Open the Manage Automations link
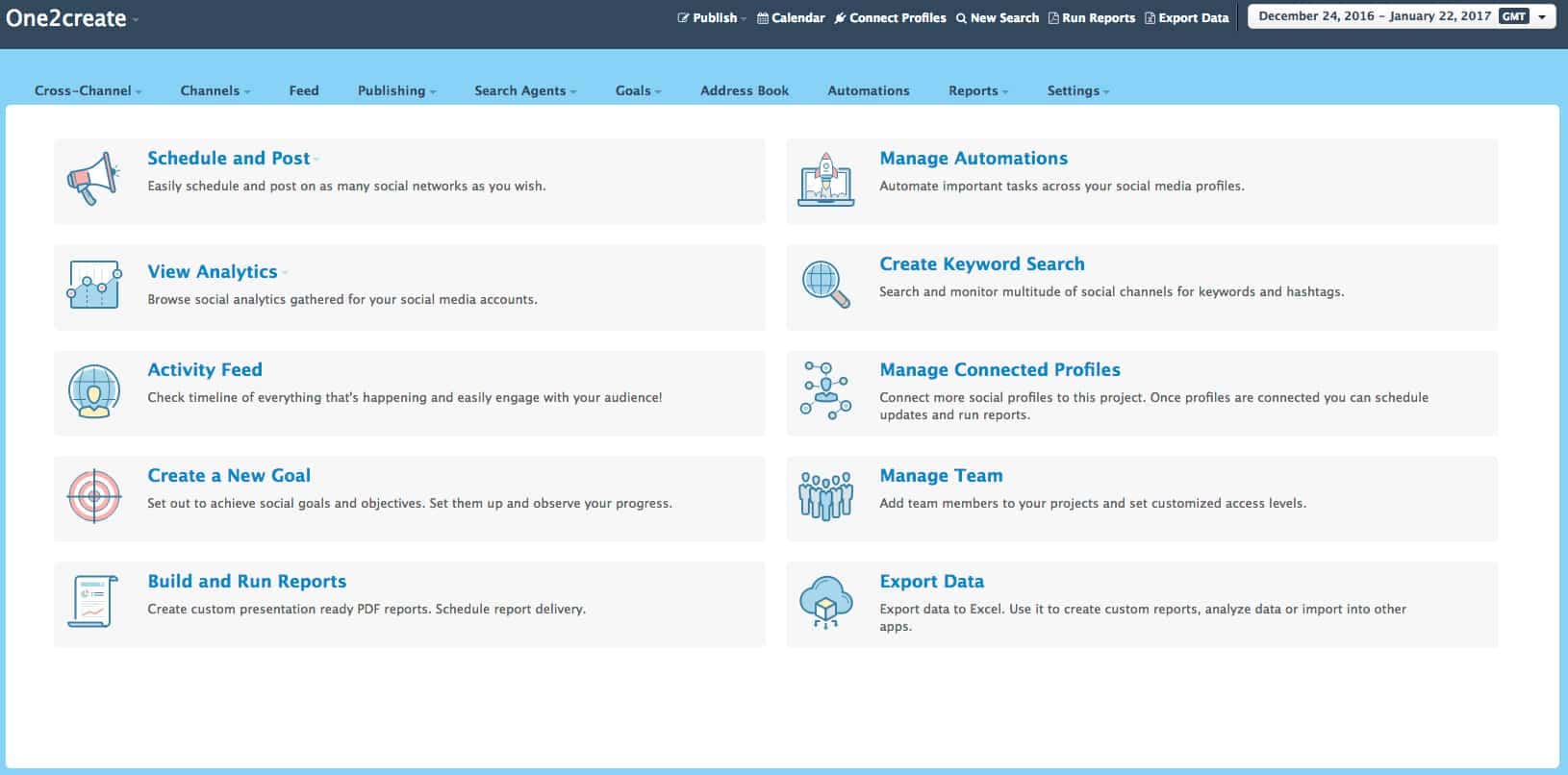The width and height of the screenshot is (1568, 775). click(x=974, y=158)
